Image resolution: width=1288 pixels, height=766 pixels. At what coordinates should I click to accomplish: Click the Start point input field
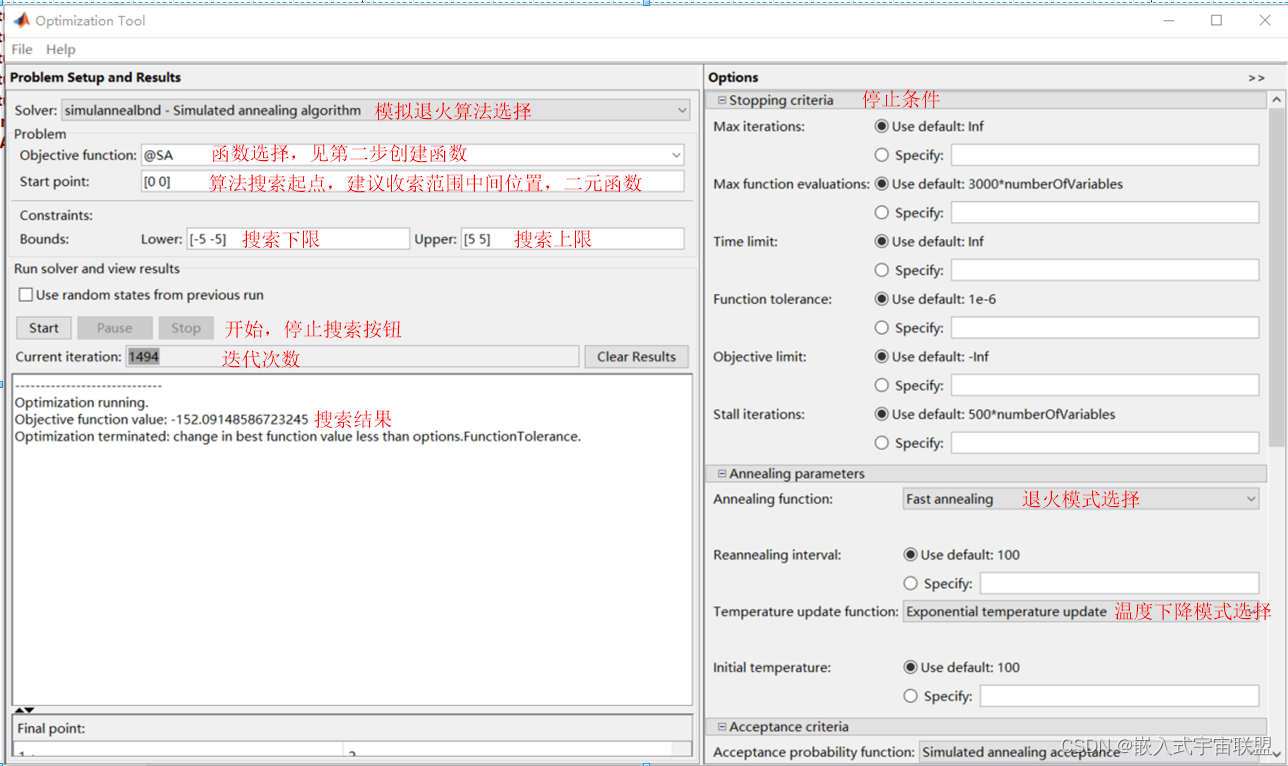coord(300,181)
